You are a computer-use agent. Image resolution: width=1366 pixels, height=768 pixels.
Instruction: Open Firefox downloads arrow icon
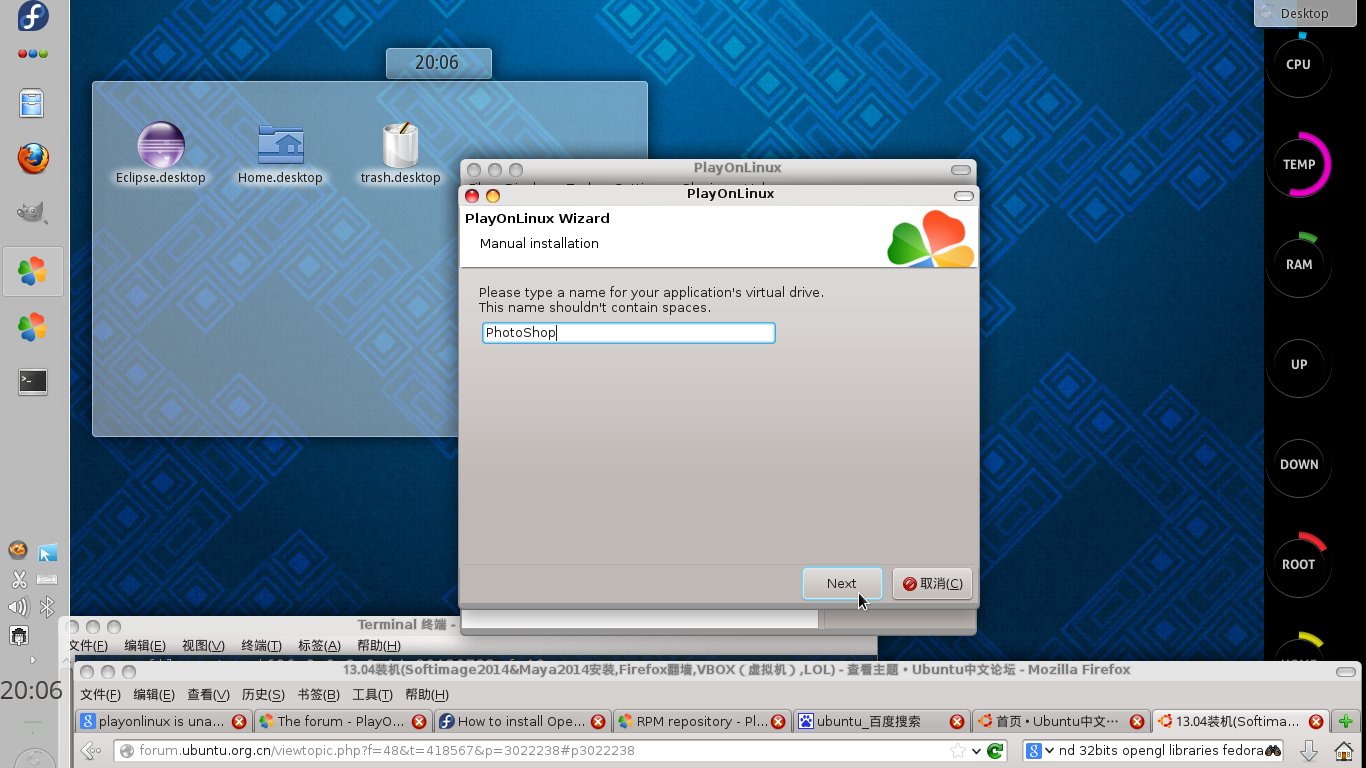1307,750
